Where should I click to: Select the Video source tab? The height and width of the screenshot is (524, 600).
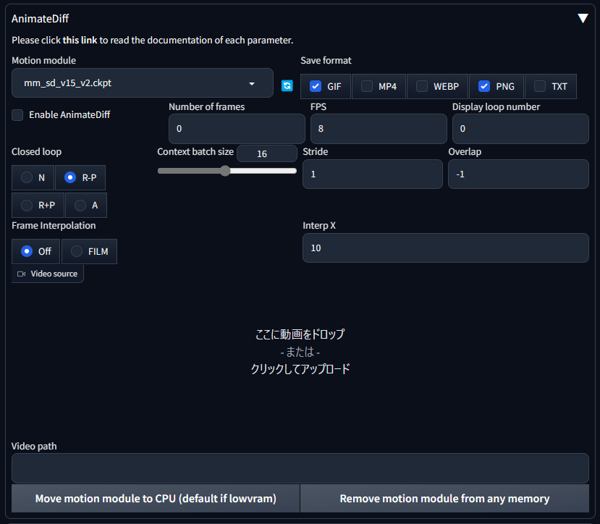(47, 274)
